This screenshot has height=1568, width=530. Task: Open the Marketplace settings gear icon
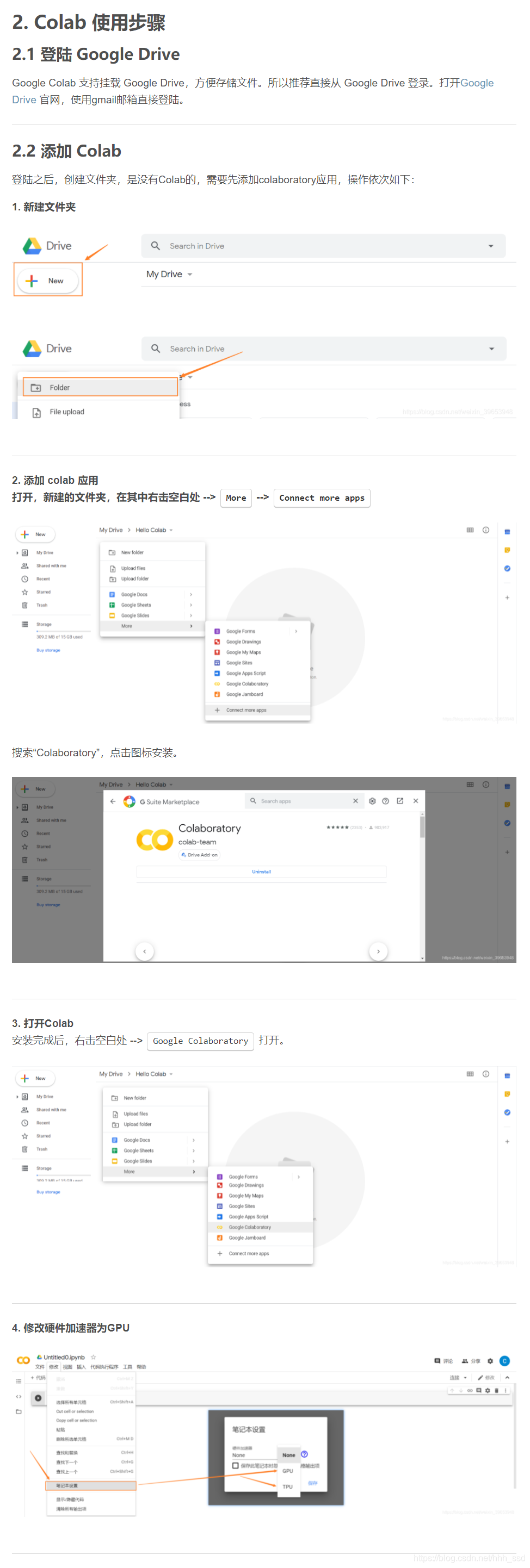pos(372,801)
